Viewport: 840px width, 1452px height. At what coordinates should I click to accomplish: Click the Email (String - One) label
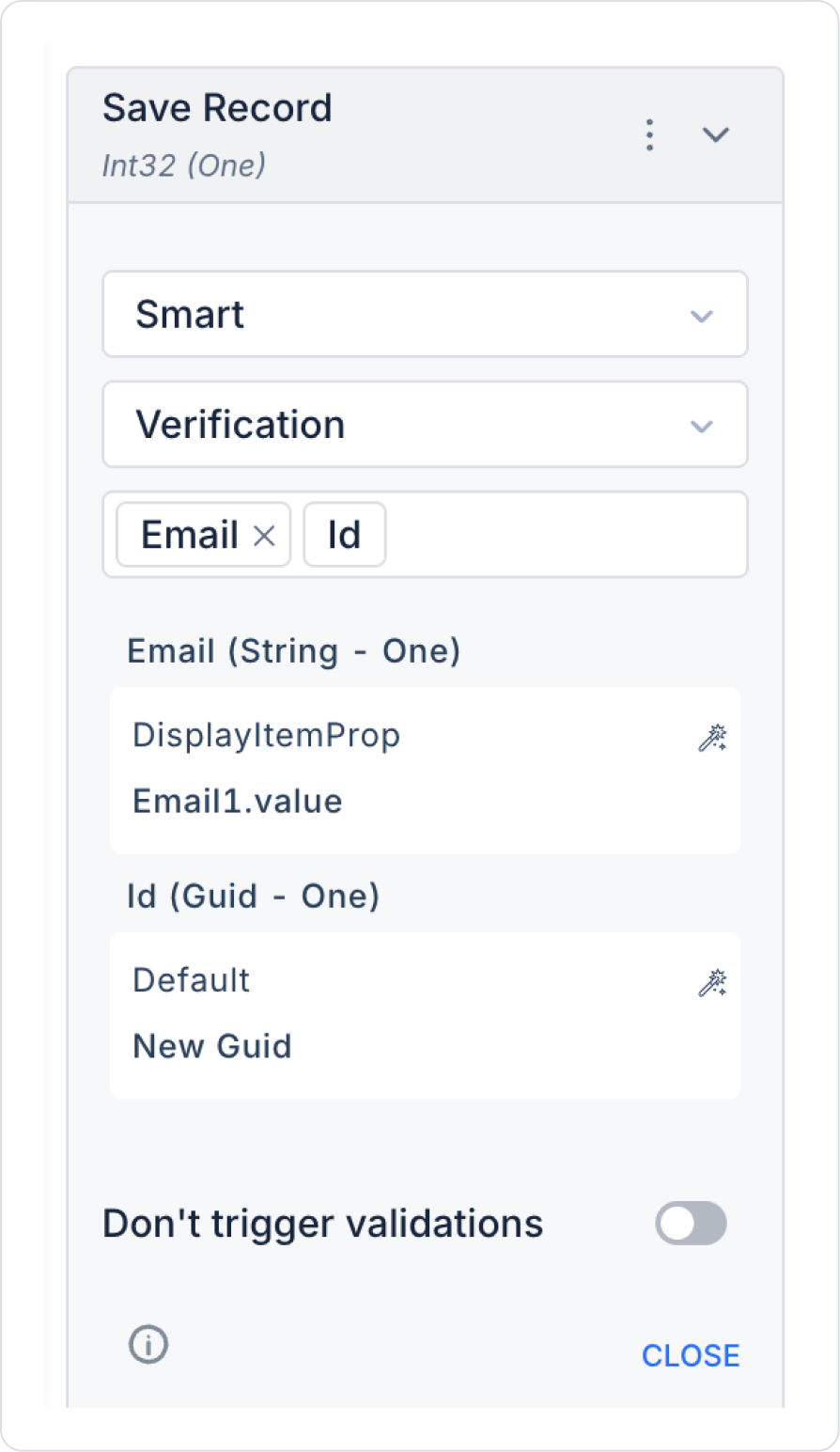pos(293,651)
